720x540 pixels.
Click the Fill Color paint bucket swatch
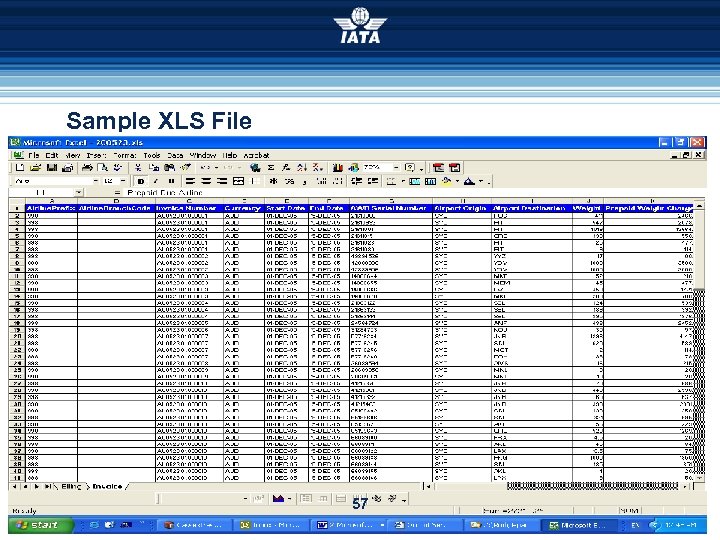click(446, 181)
